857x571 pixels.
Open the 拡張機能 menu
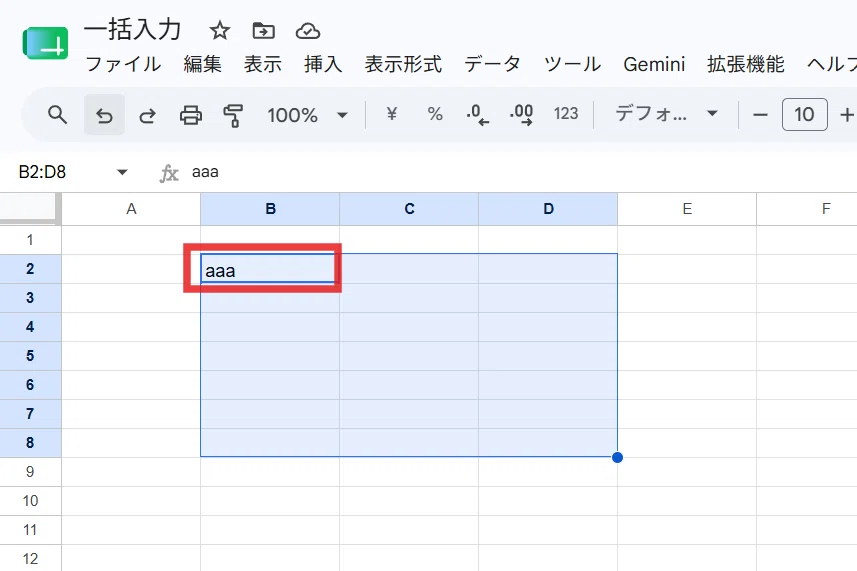[x=746, y=64]
